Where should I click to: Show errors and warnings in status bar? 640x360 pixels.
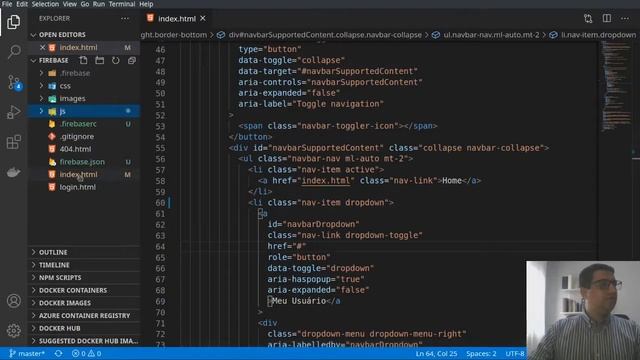86,353
